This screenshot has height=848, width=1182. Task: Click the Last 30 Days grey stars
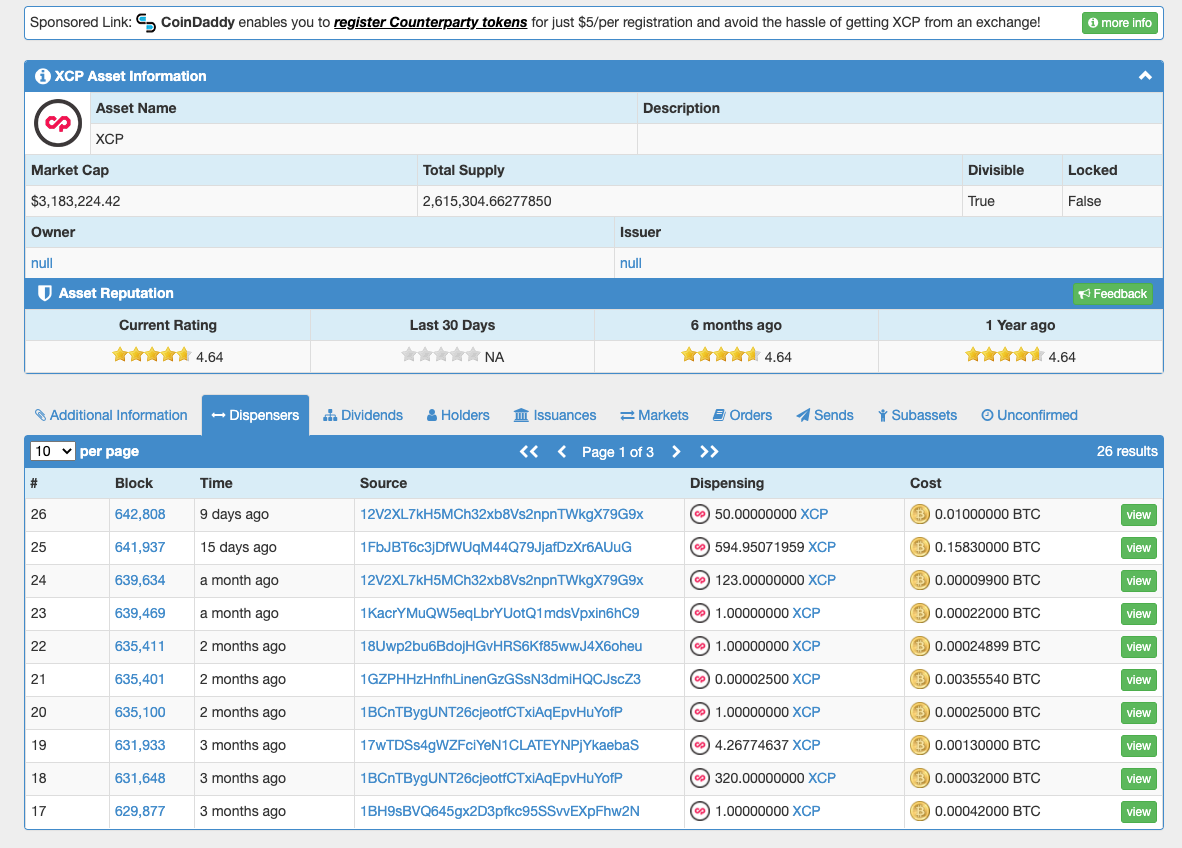point(440,355)
